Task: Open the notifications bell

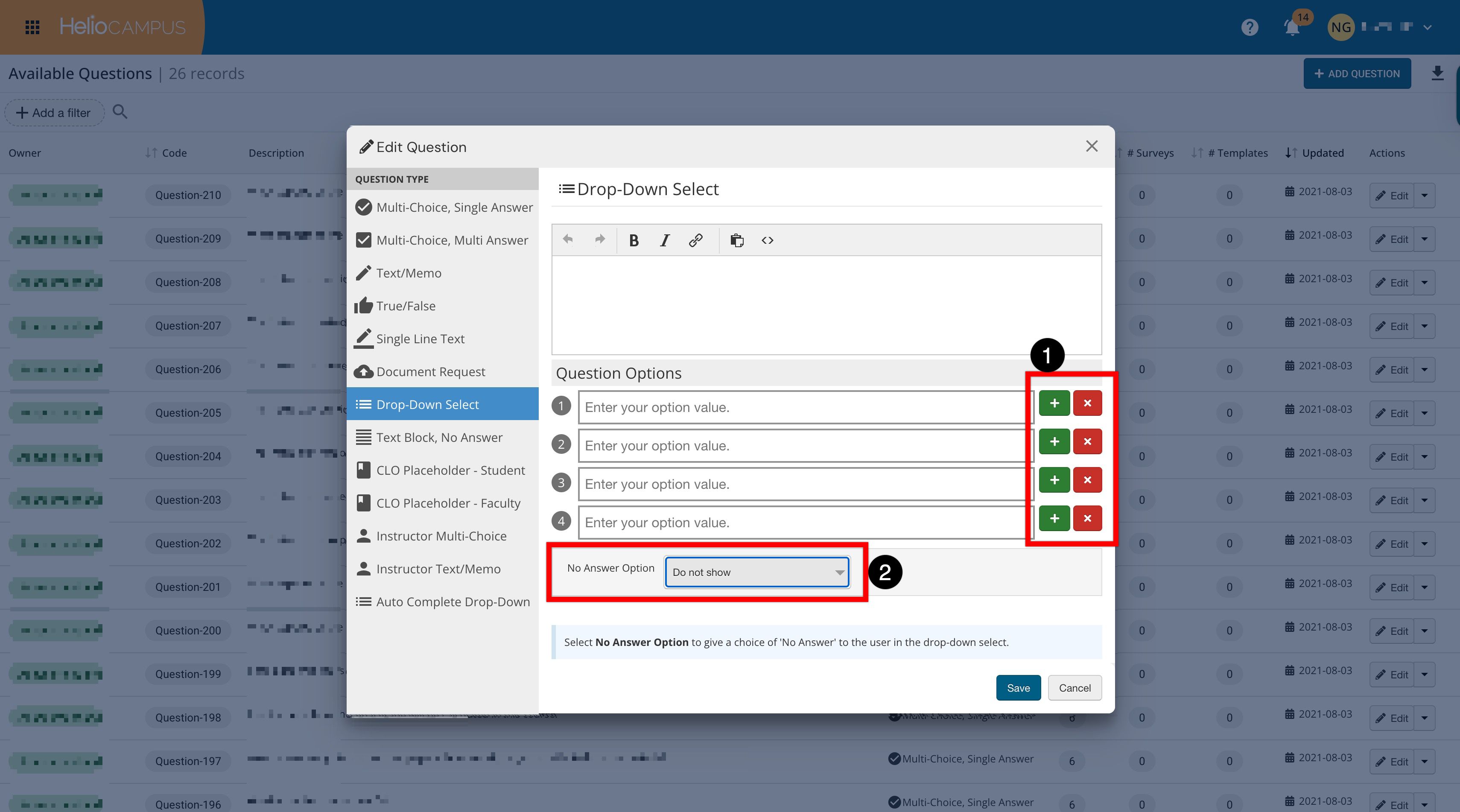Action: point(1292,27)
